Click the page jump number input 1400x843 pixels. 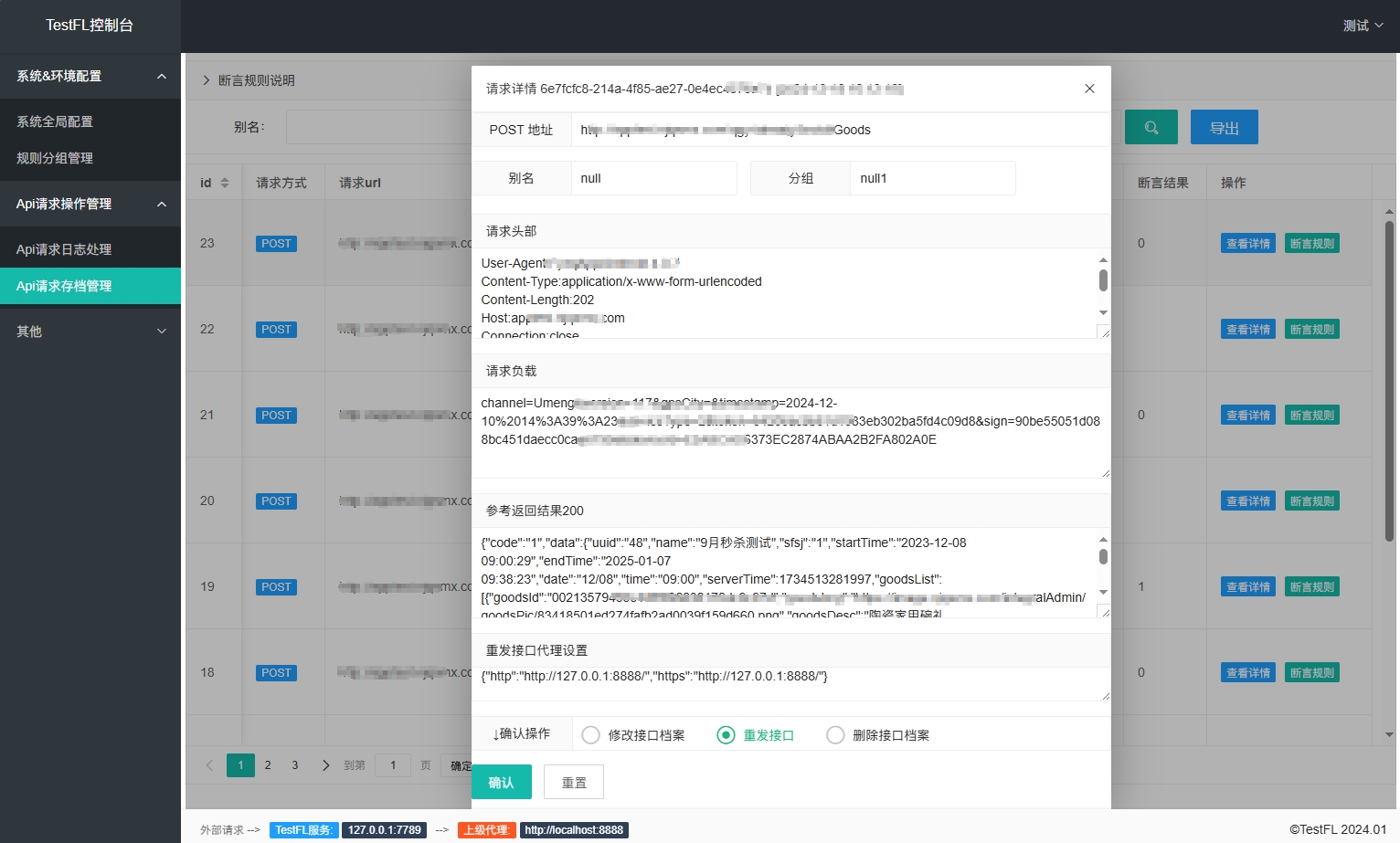(393, 765)
